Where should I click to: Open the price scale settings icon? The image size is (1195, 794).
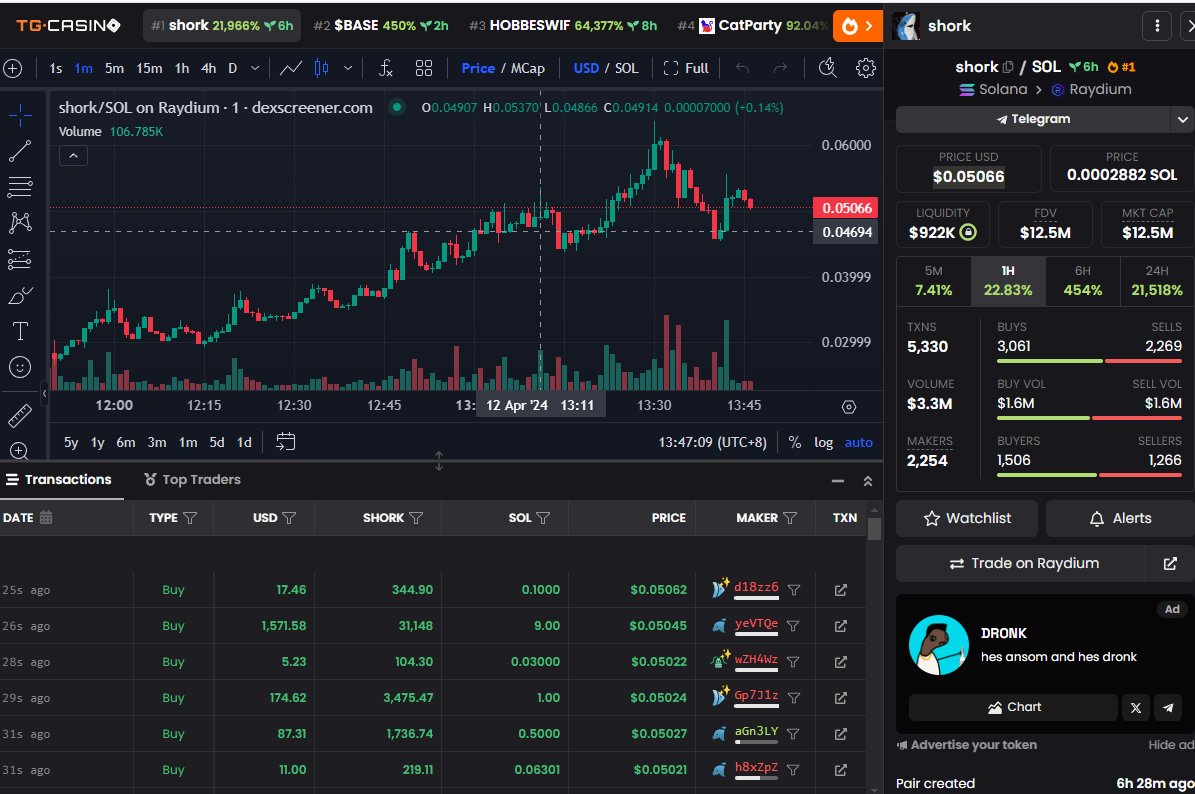pos(849,407)
